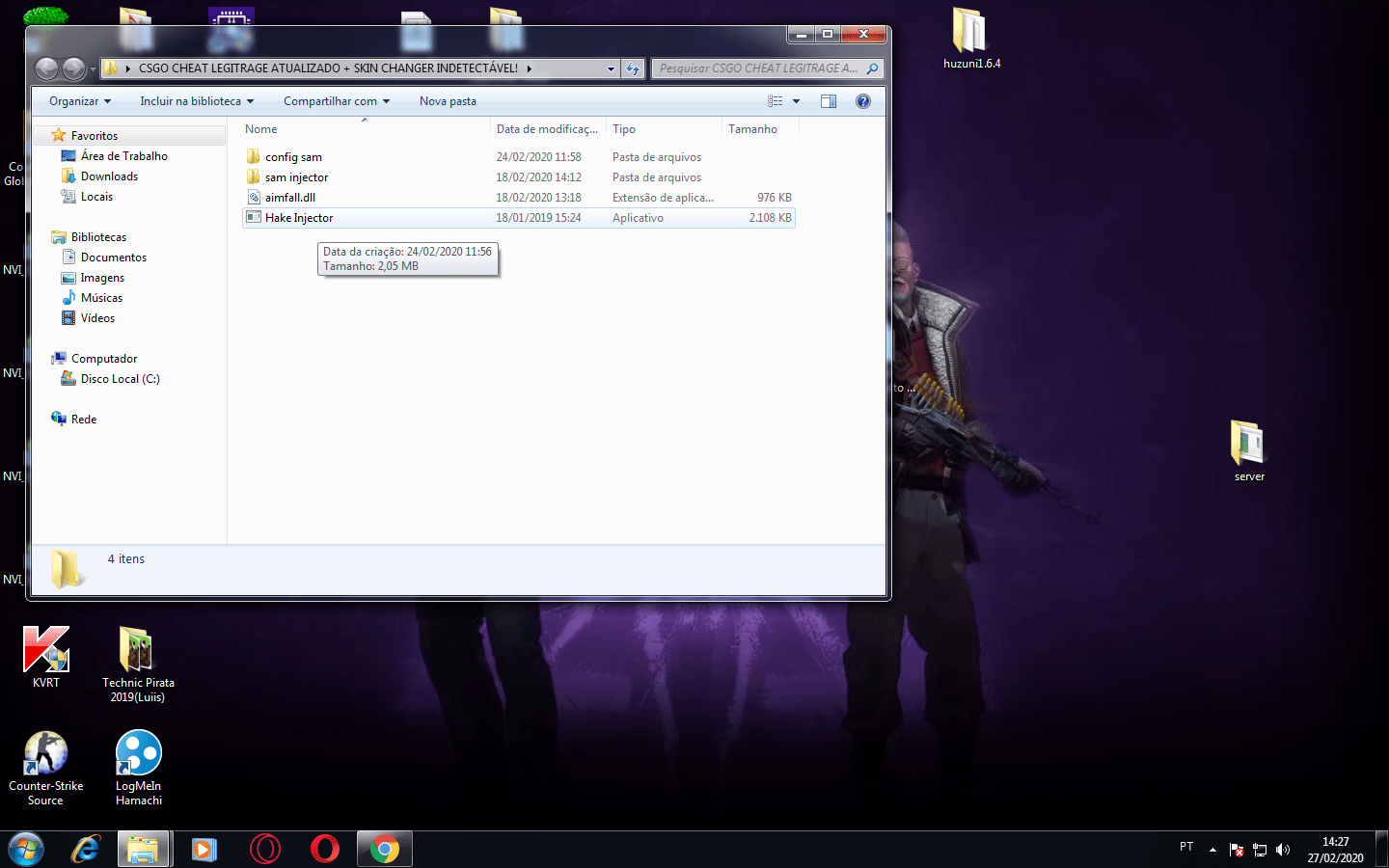Expand the address bar history dropdown
Screen dimensions: 1389x868
(611, 68)
